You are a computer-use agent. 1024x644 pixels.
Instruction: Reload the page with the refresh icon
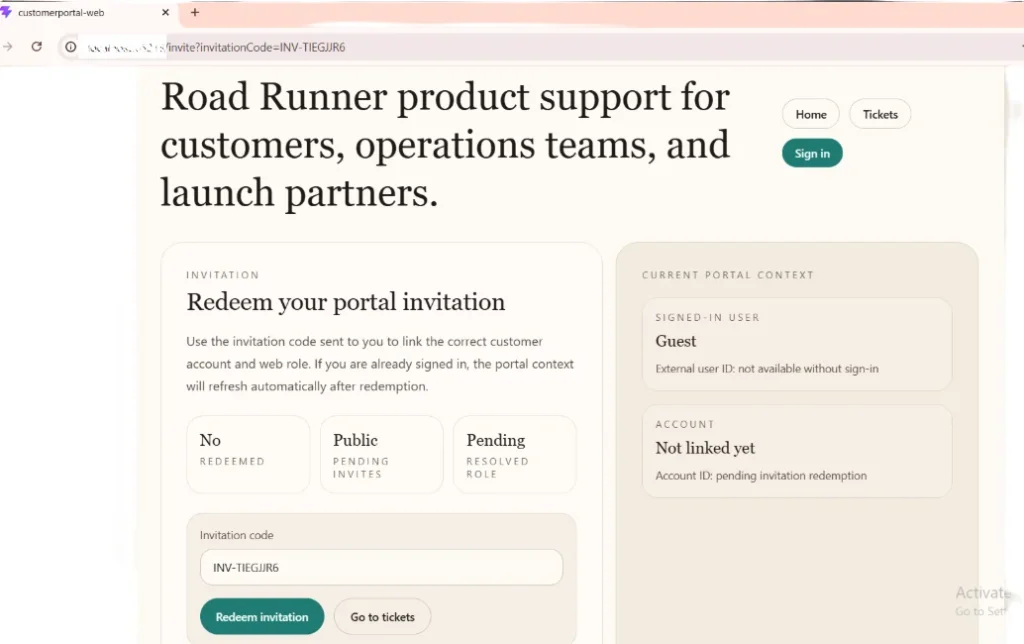[37, 46]
